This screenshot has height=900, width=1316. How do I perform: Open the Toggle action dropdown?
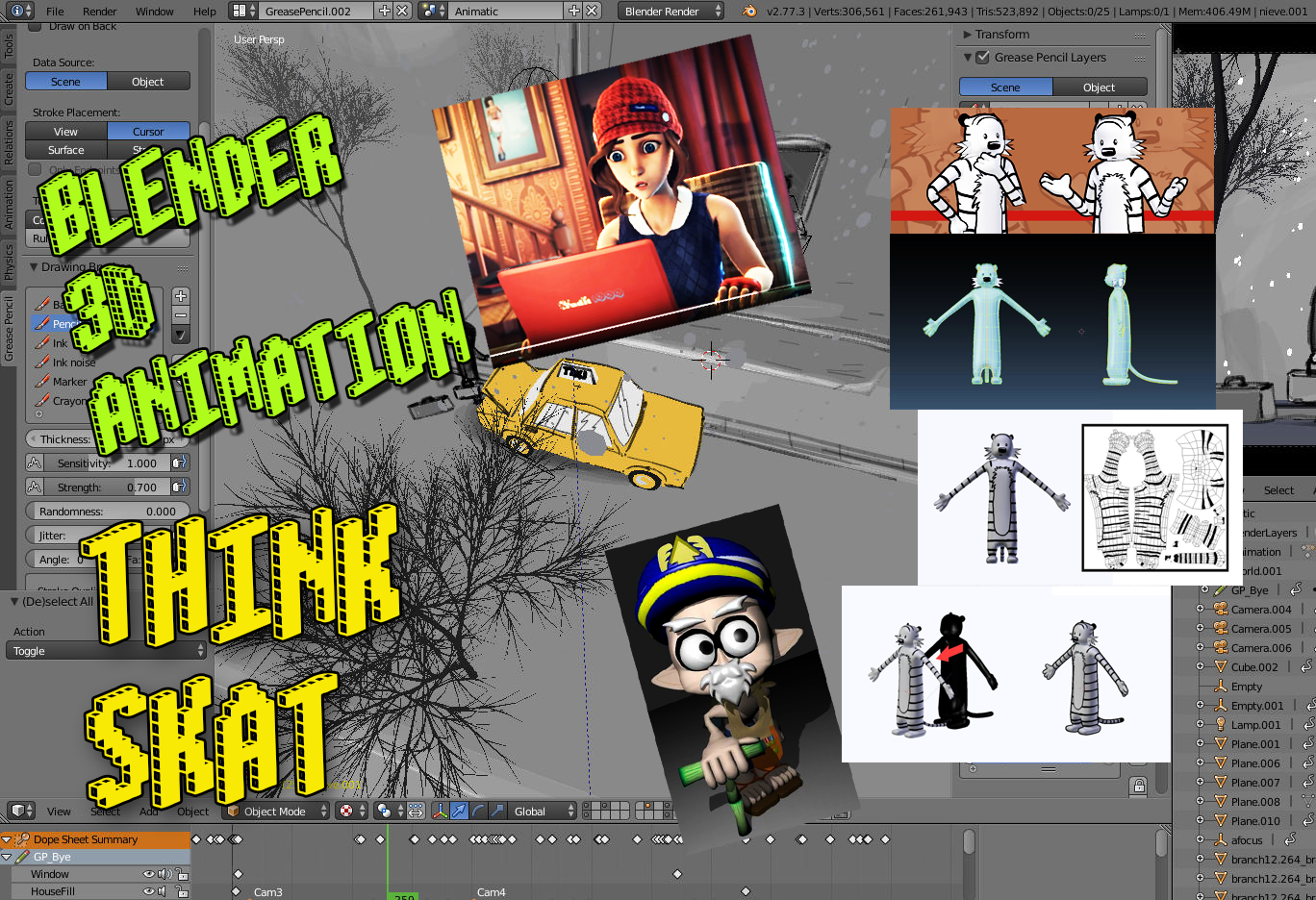(x=106, y=651)
